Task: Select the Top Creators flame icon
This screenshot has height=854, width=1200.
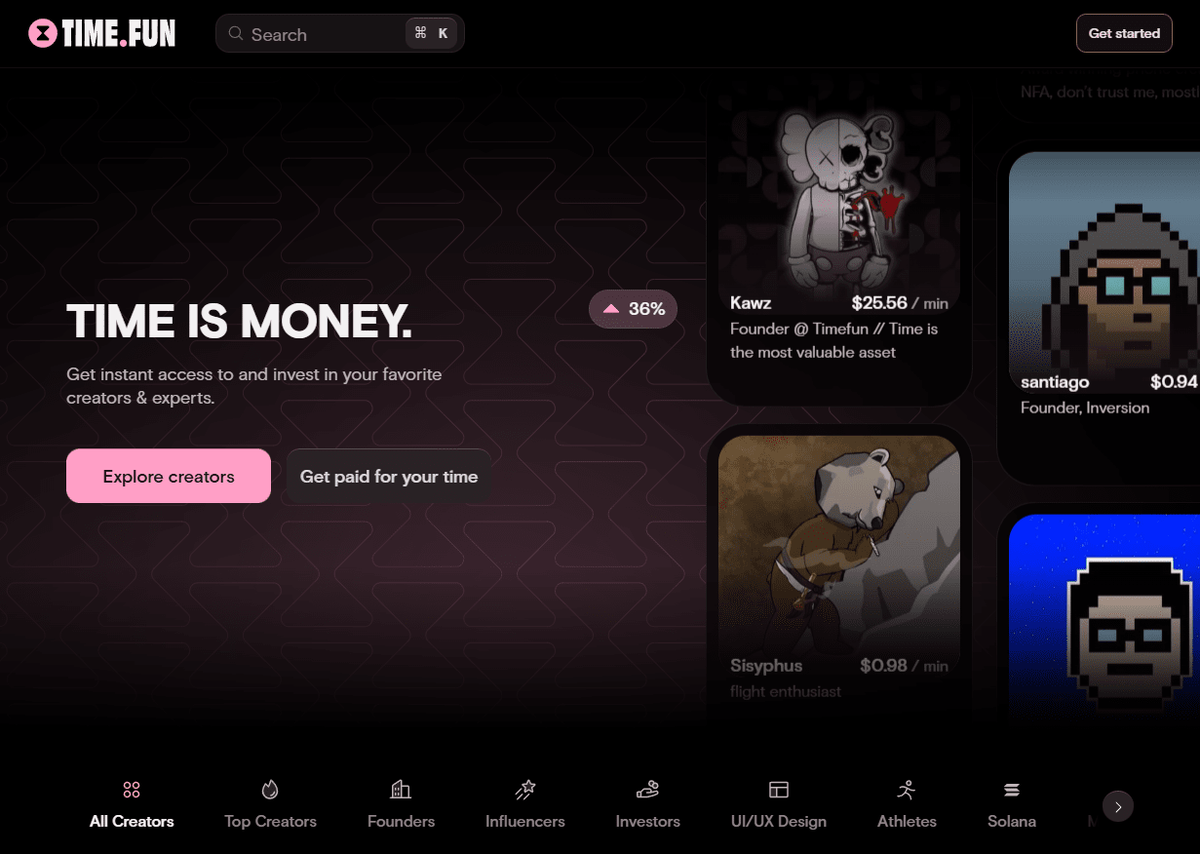Action: 270,790
